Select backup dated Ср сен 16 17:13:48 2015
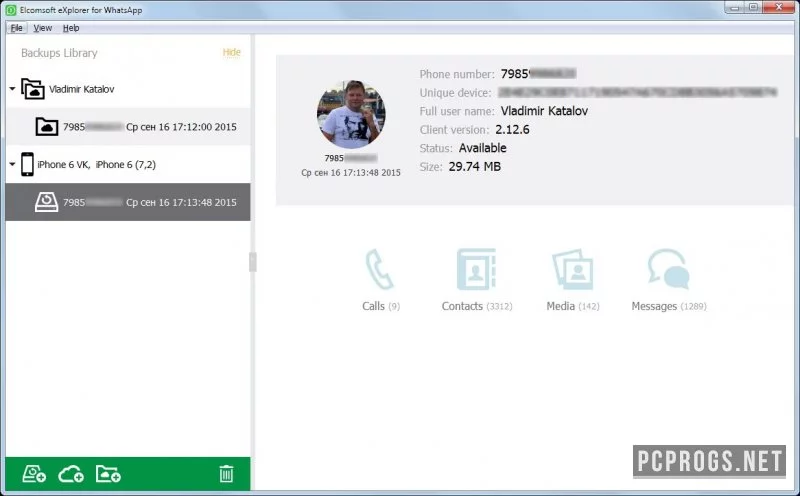Image resolution: width=800 pixels, height=496 pixels. [x=128, y=202]
